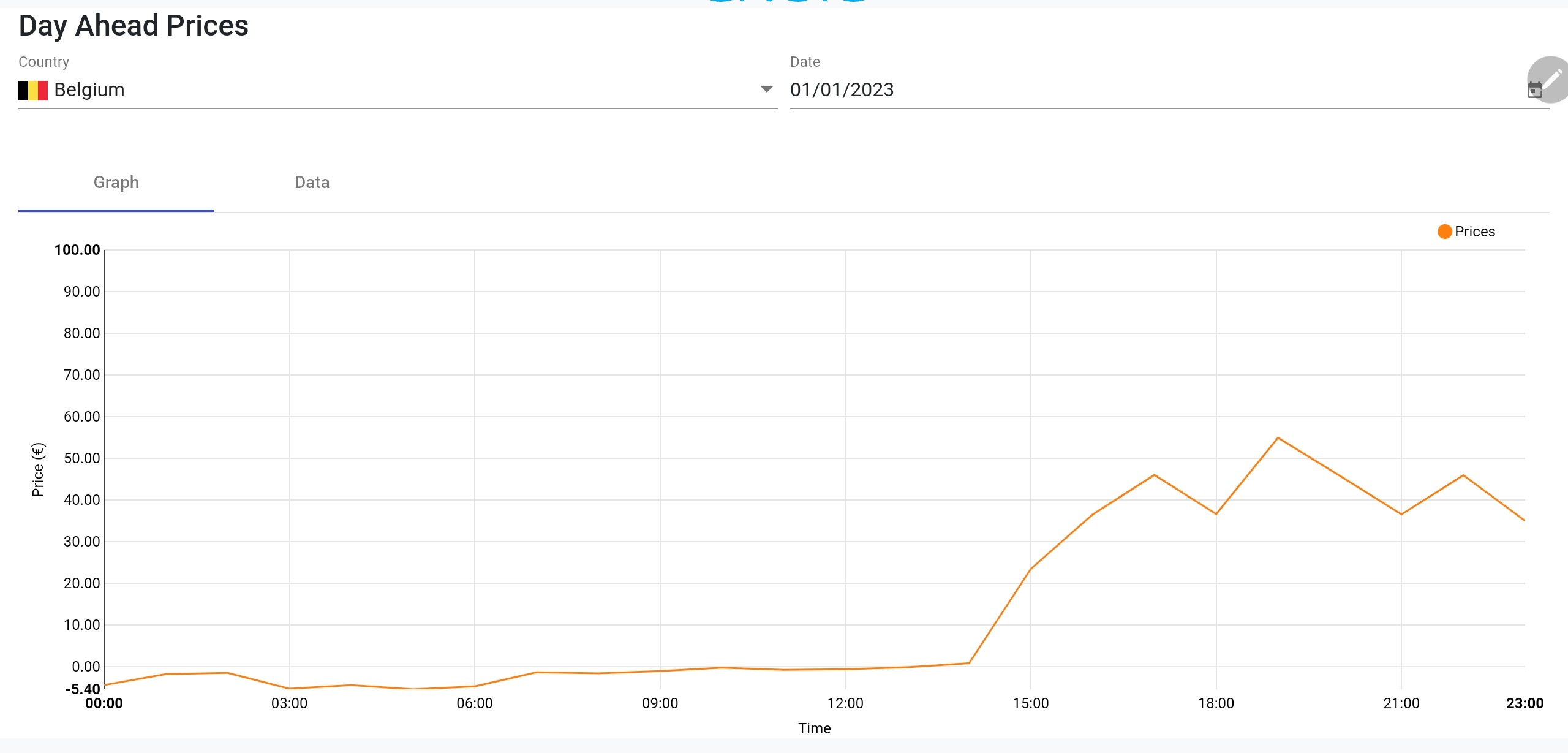Click the Price (€) axis title
Screen dimensions: 1568x753
pyautogui.click(x=38, y=469)
